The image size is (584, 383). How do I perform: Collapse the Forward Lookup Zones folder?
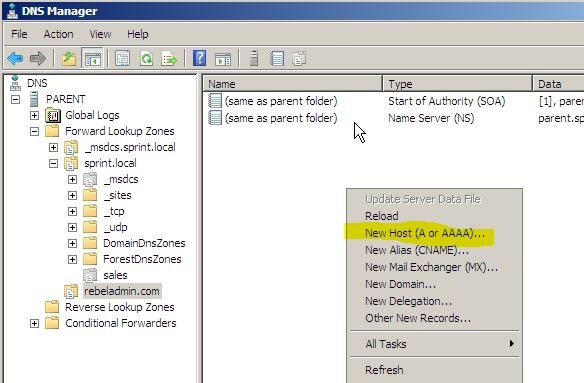(x=34, y=131)
